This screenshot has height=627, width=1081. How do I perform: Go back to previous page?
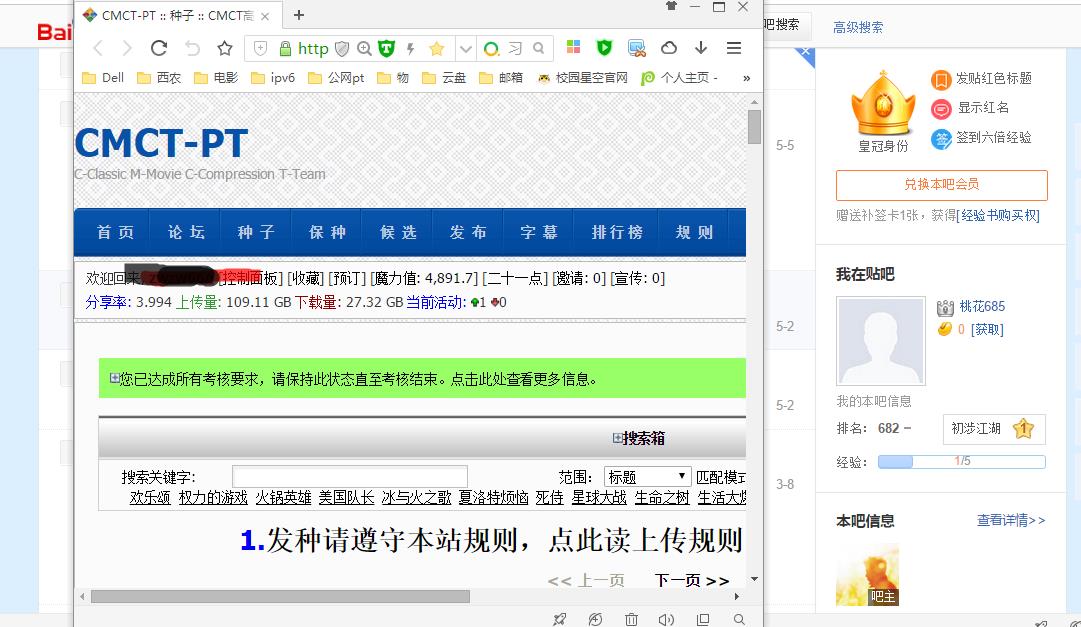[x=98, y=48]
